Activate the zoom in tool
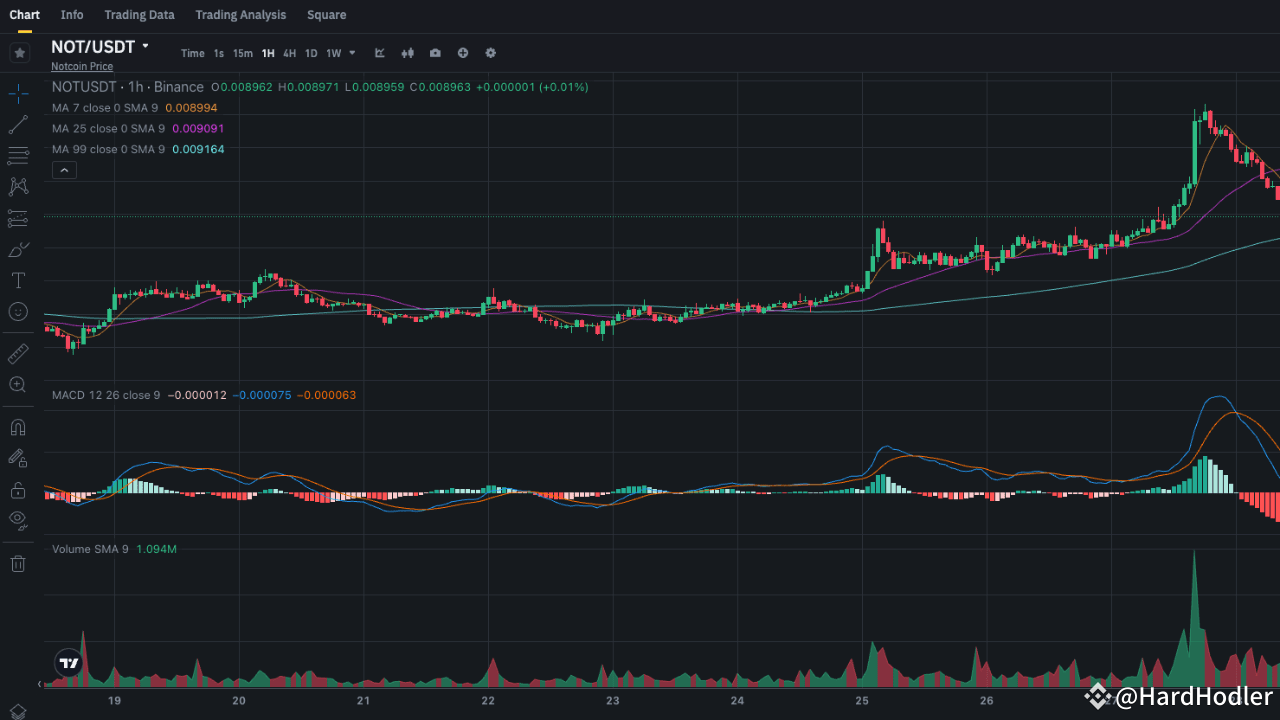The height and width of the screenshot is (720, 1280). coord(18,384)
